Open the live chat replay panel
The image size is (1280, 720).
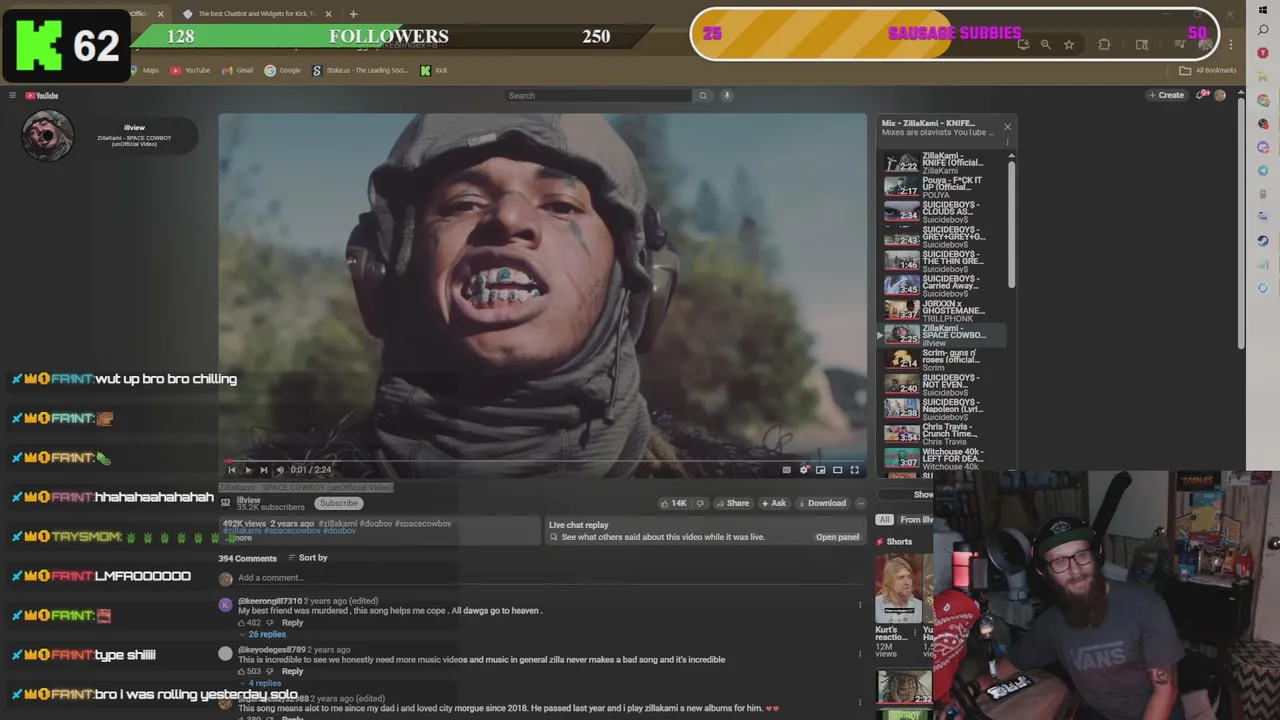pos(837,537)
